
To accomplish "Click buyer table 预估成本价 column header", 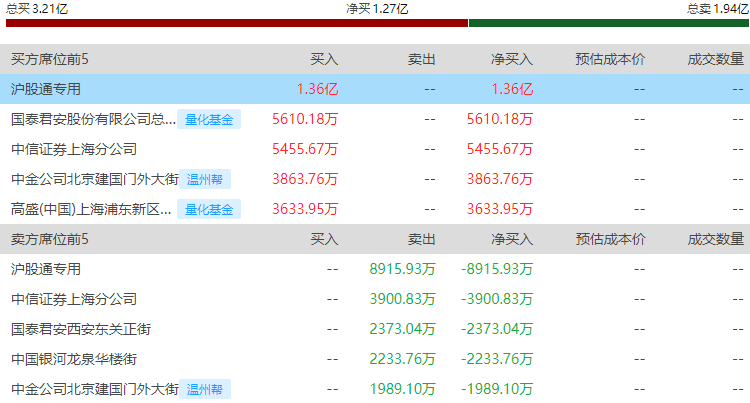I will pos(610,59).
